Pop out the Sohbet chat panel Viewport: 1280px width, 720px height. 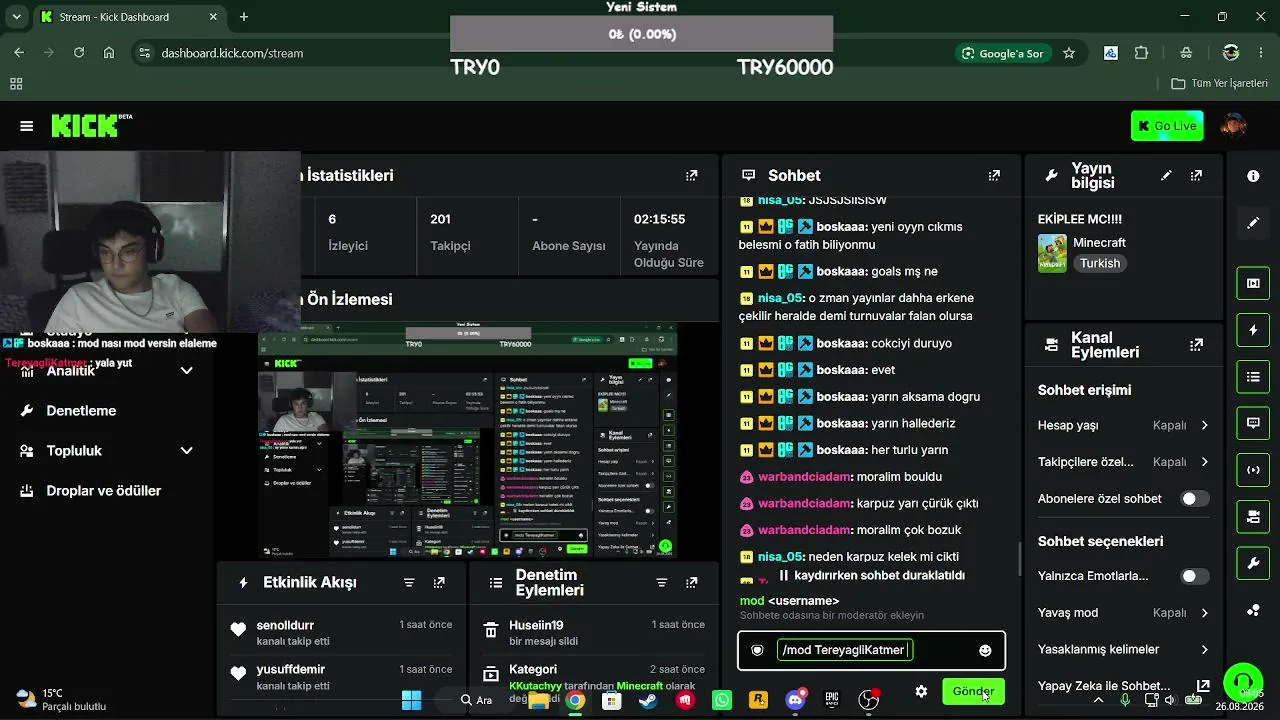[994, 175]
